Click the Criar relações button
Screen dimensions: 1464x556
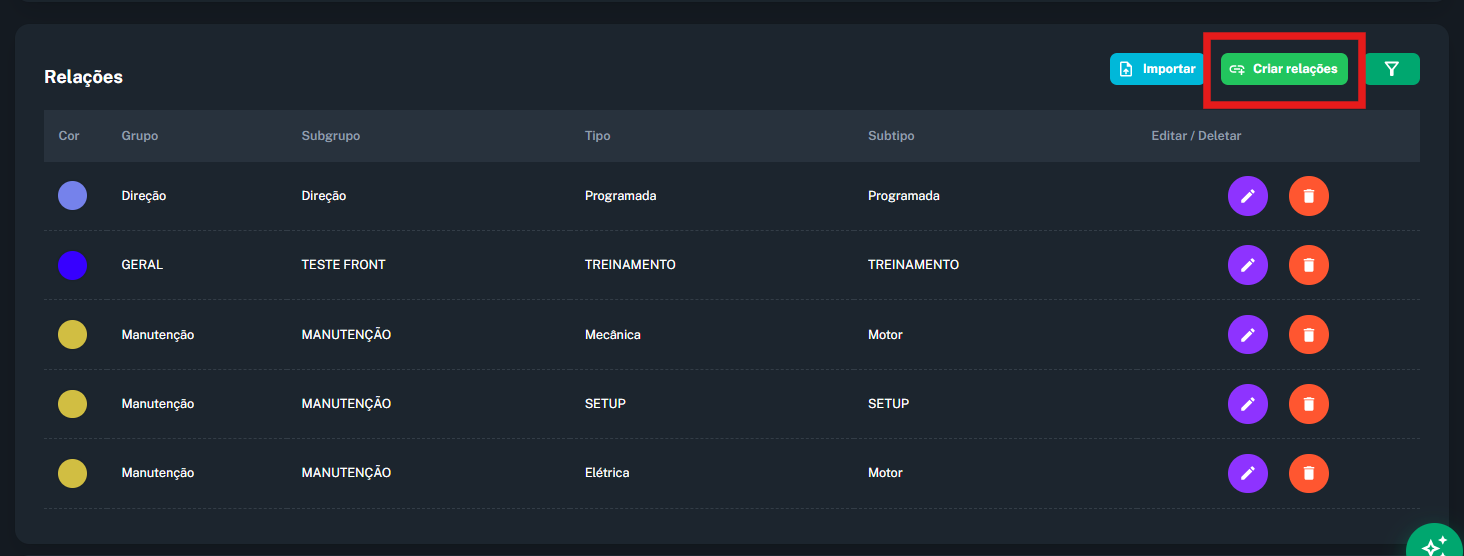(1284, 69)
